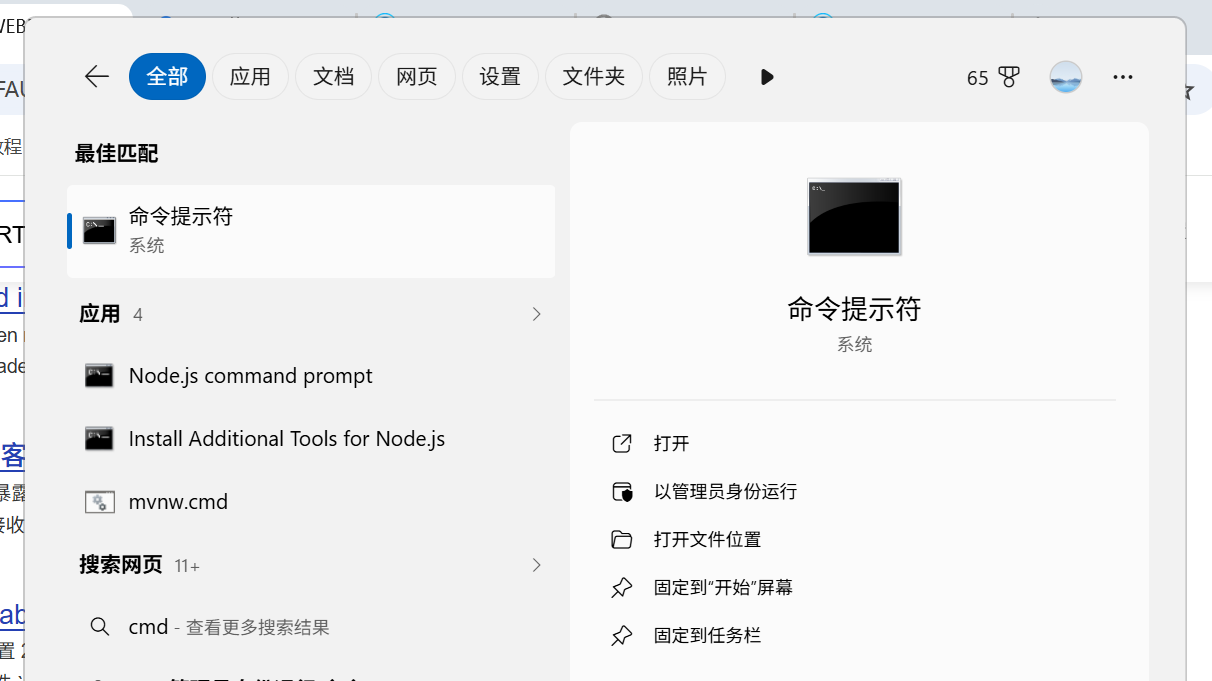Image resolution: width=1212 pixels, height=681 pixels.
Task: Click the mvnw.cmd file icon
Action: click(x=99, y=502)
